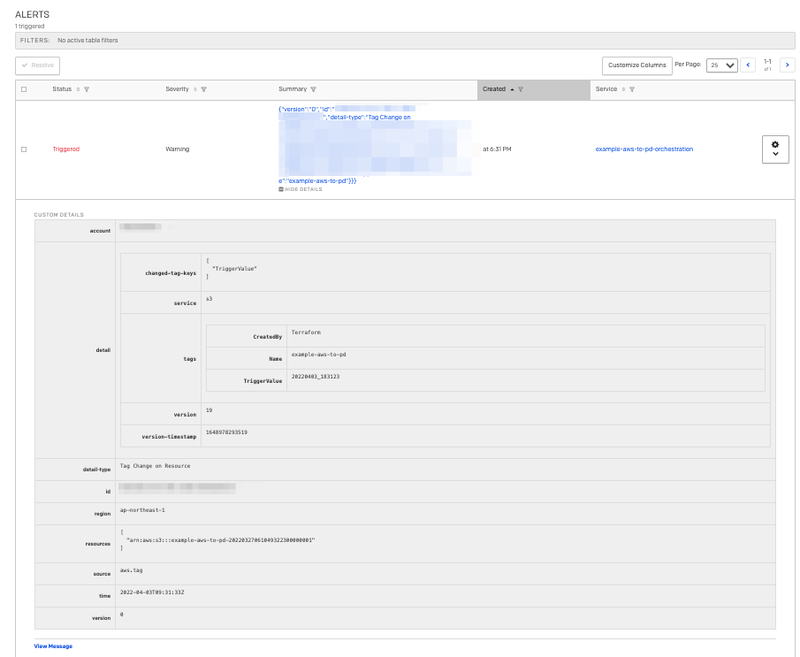Open the example-aws-to-pd-orchestration service link

tap(644, 149)
